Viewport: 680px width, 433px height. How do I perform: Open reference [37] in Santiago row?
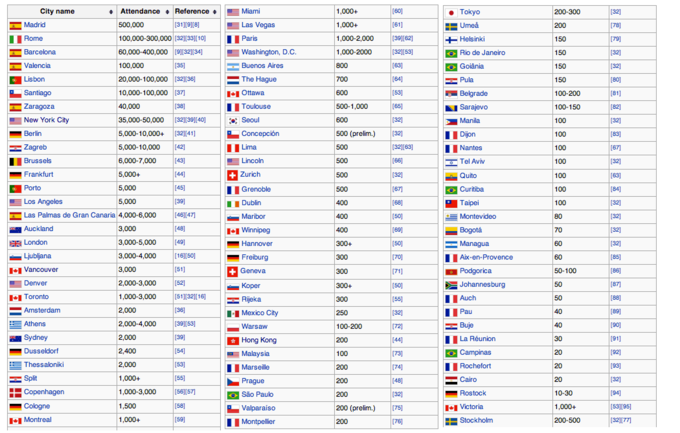coord(180,93)
